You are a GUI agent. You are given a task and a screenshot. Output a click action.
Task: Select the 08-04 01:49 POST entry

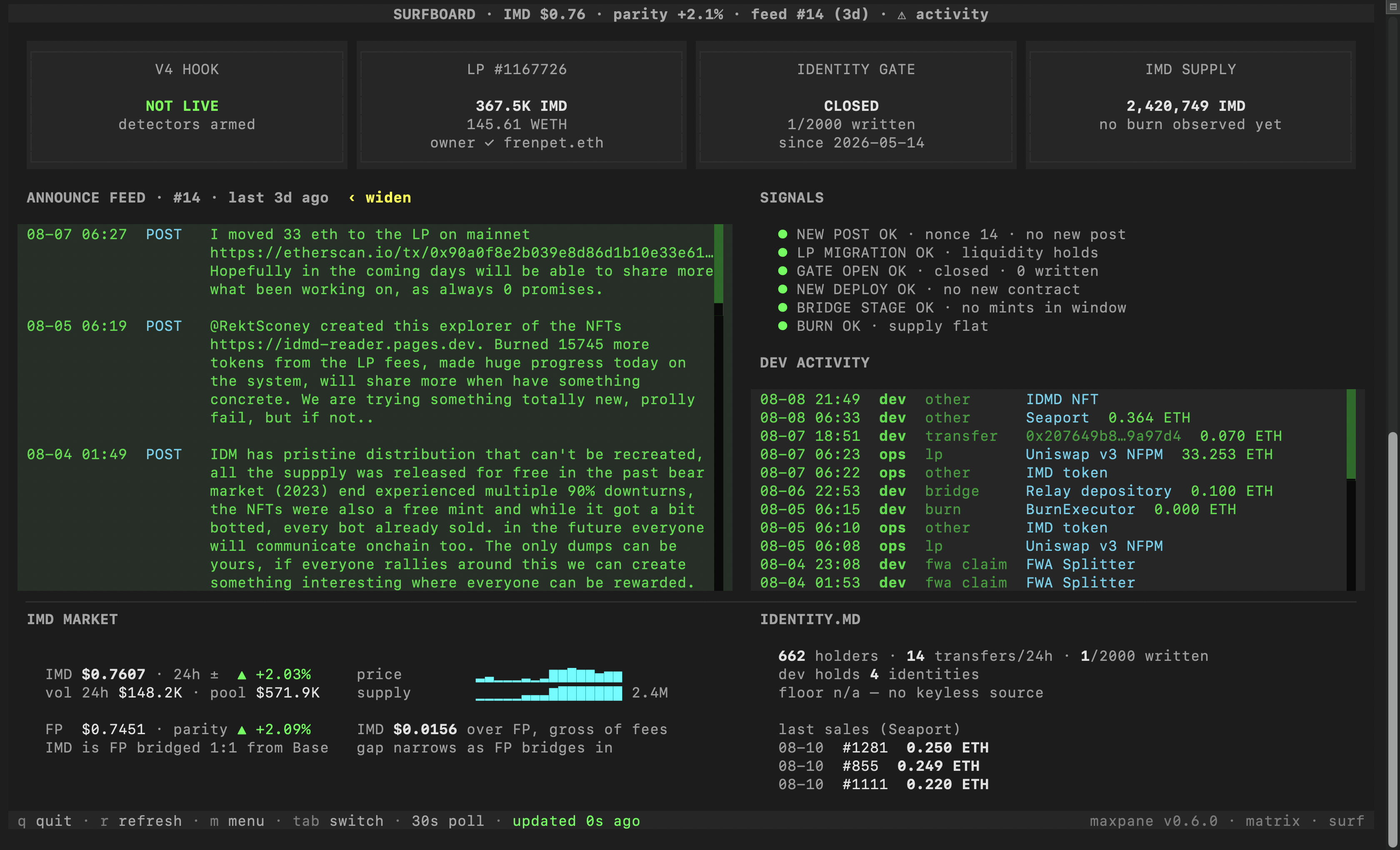(370, 518)
